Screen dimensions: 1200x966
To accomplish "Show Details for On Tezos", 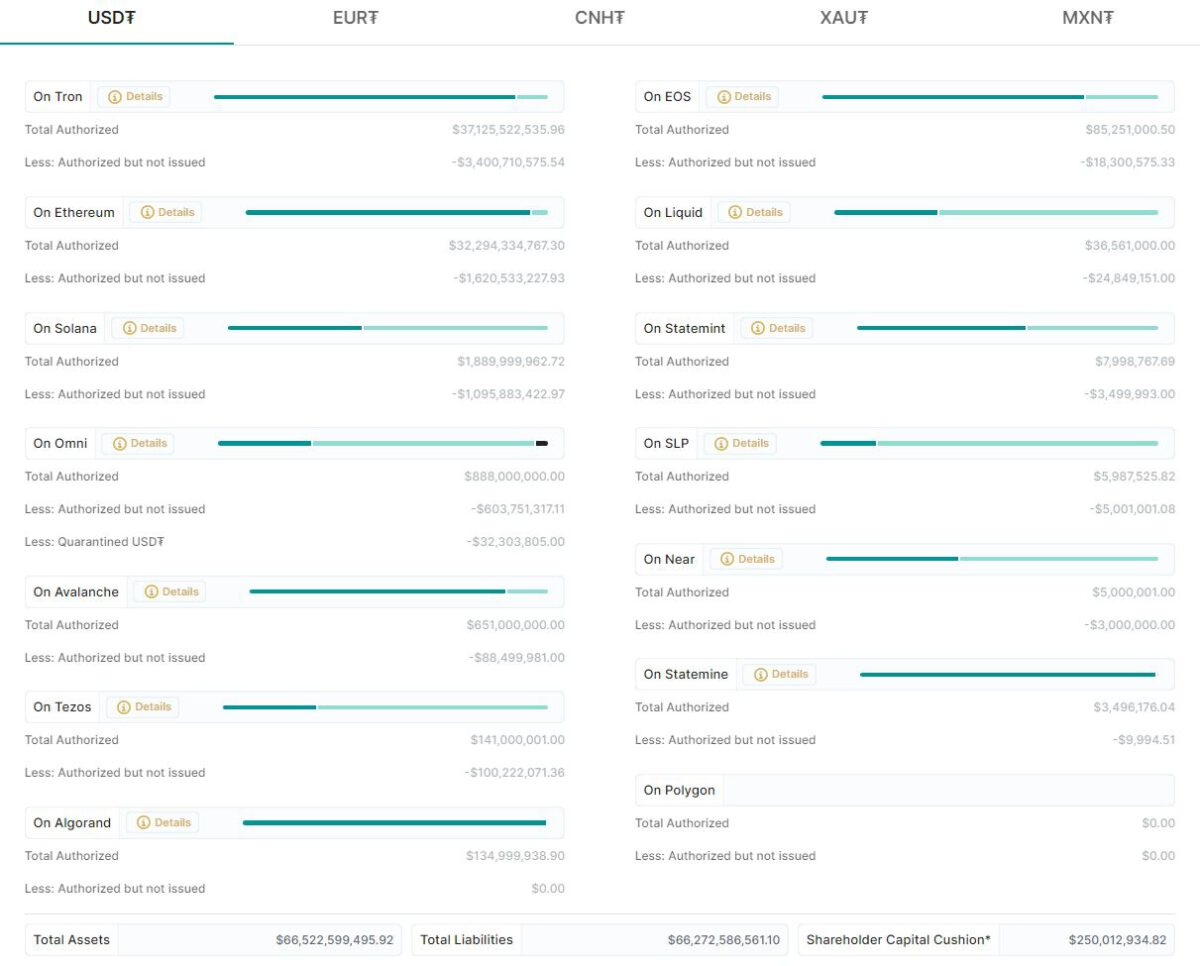I will pos(142,707).
